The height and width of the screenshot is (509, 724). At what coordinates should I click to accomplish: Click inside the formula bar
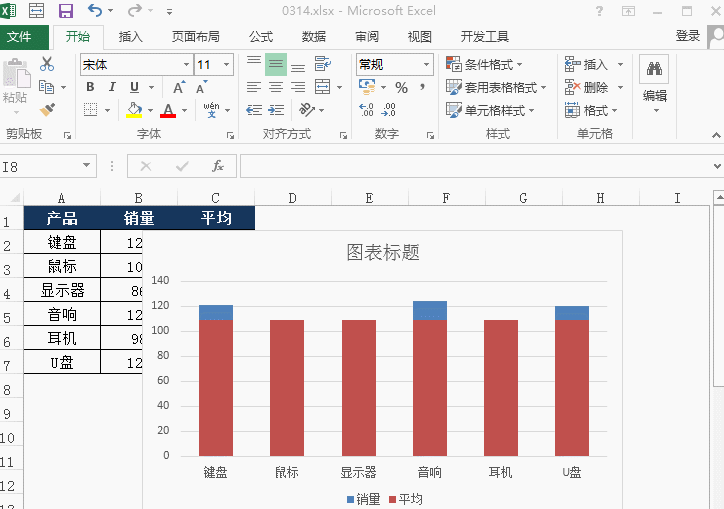coord(476,166)
